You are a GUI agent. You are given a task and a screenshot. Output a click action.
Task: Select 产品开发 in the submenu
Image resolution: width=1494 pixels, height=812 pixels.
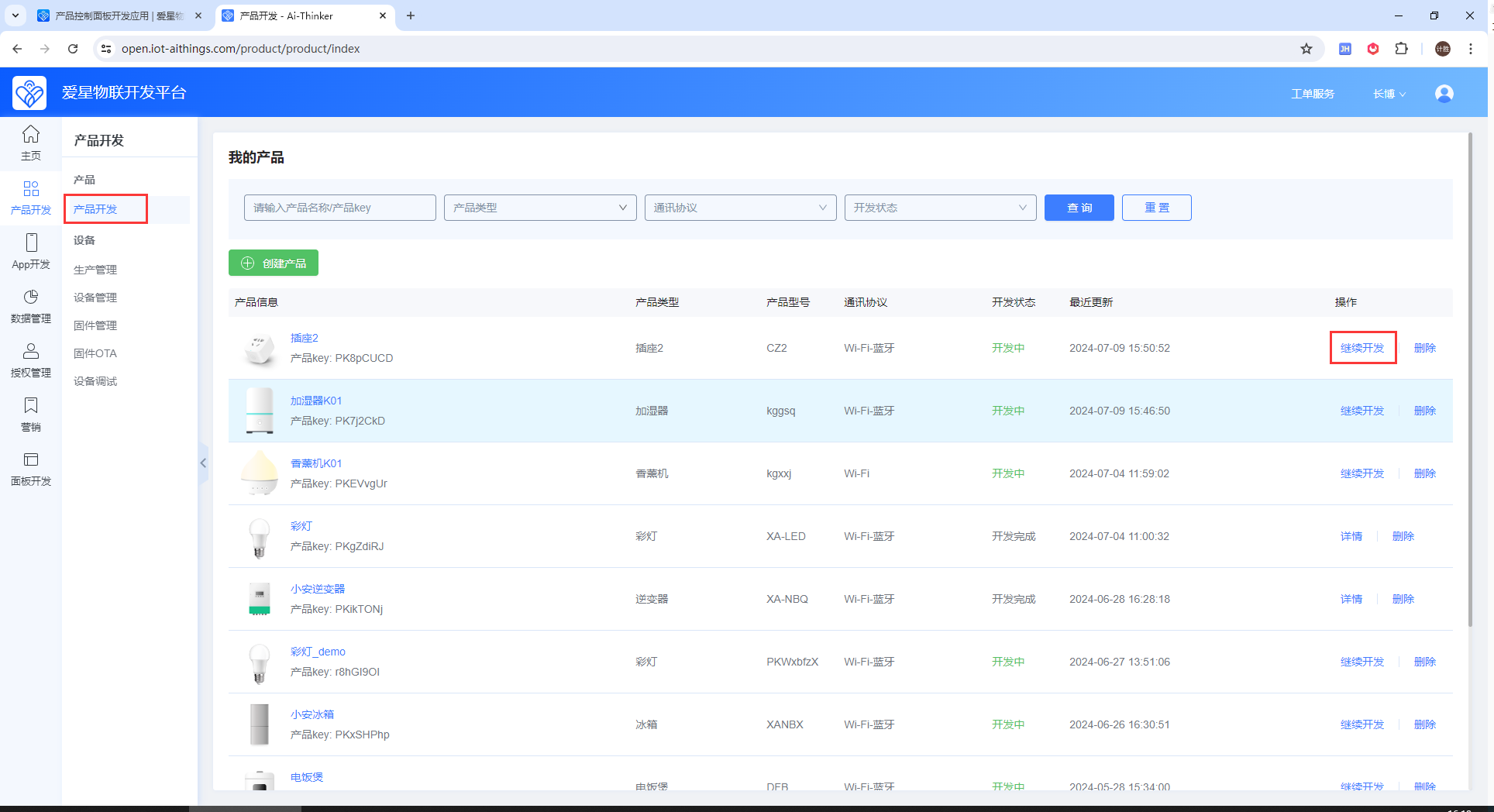click(95, 209)
